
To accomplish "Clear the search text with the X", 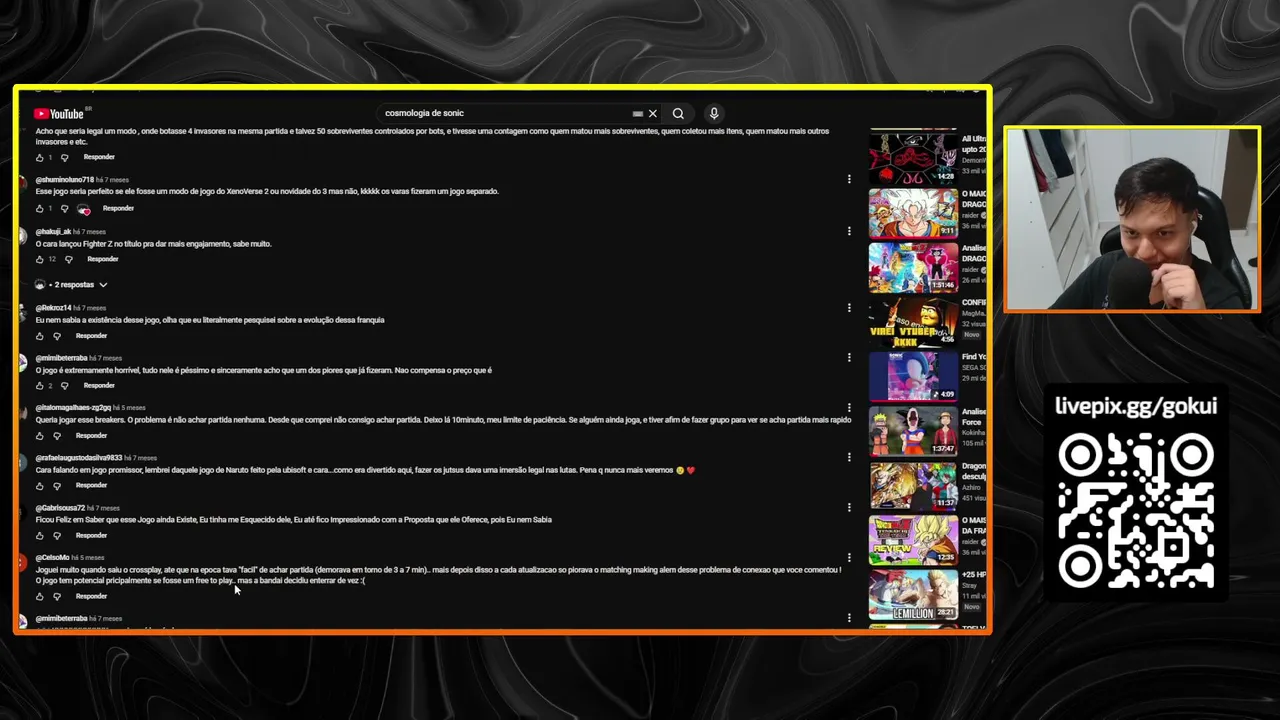I will 653,114.
